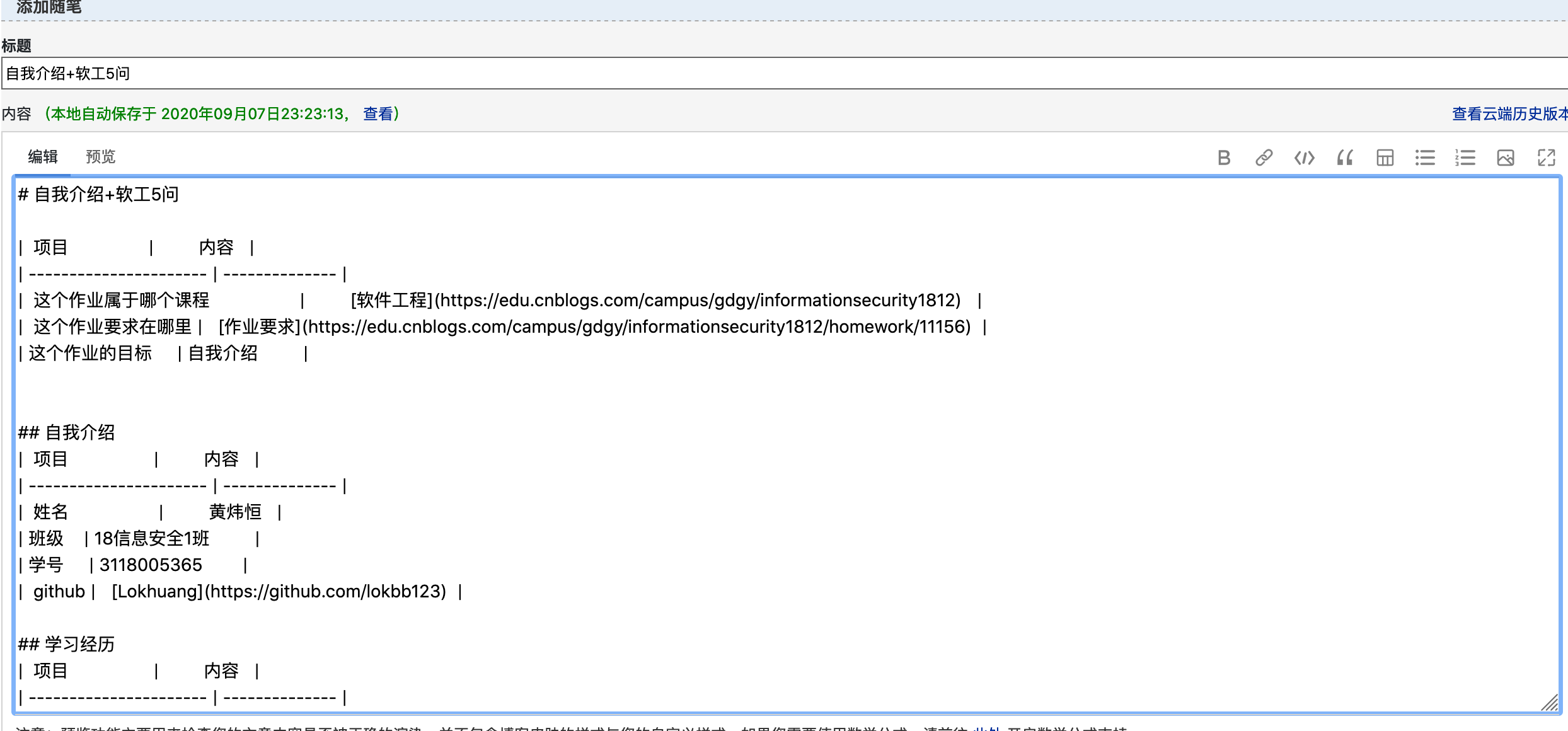Open the 查看 link beside autosave time
Screen dimensions: 1568x731
tap(378, 114)
